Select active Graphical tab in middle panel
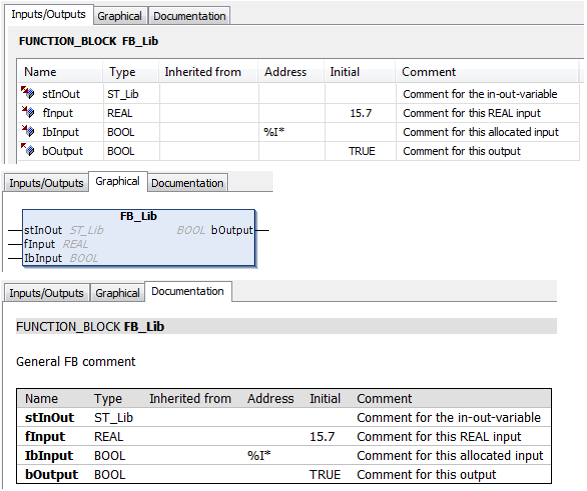 tap(118, 182)
